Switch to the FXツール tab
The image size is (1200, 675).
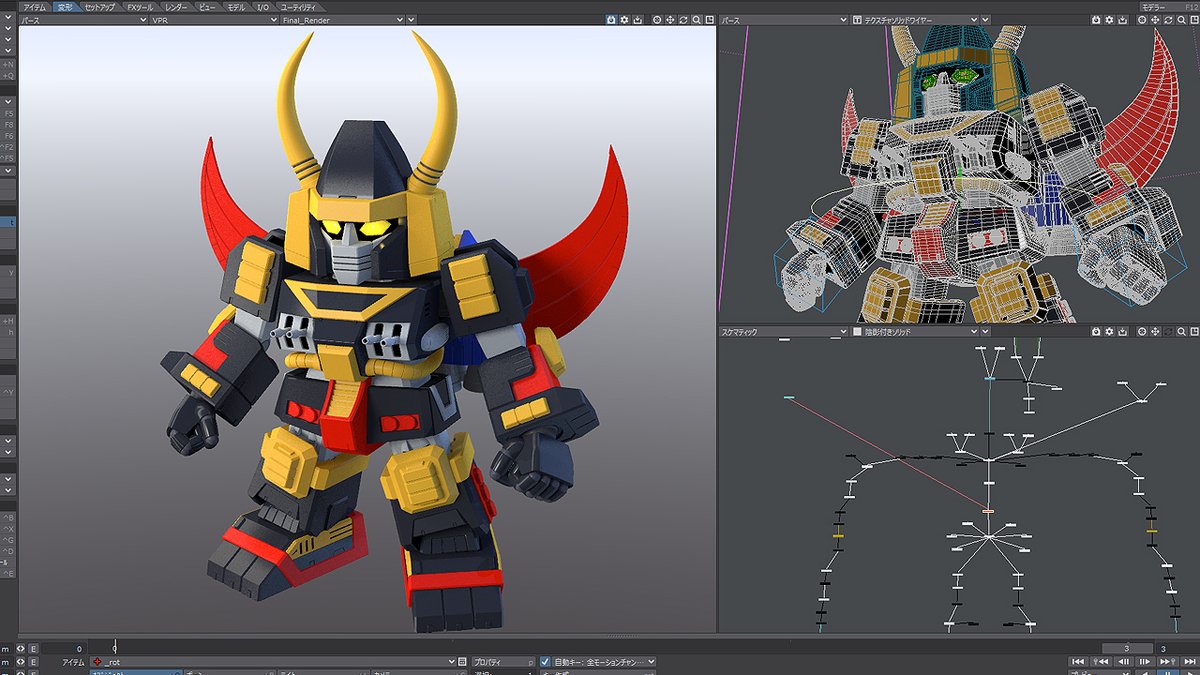coord(140,7)
